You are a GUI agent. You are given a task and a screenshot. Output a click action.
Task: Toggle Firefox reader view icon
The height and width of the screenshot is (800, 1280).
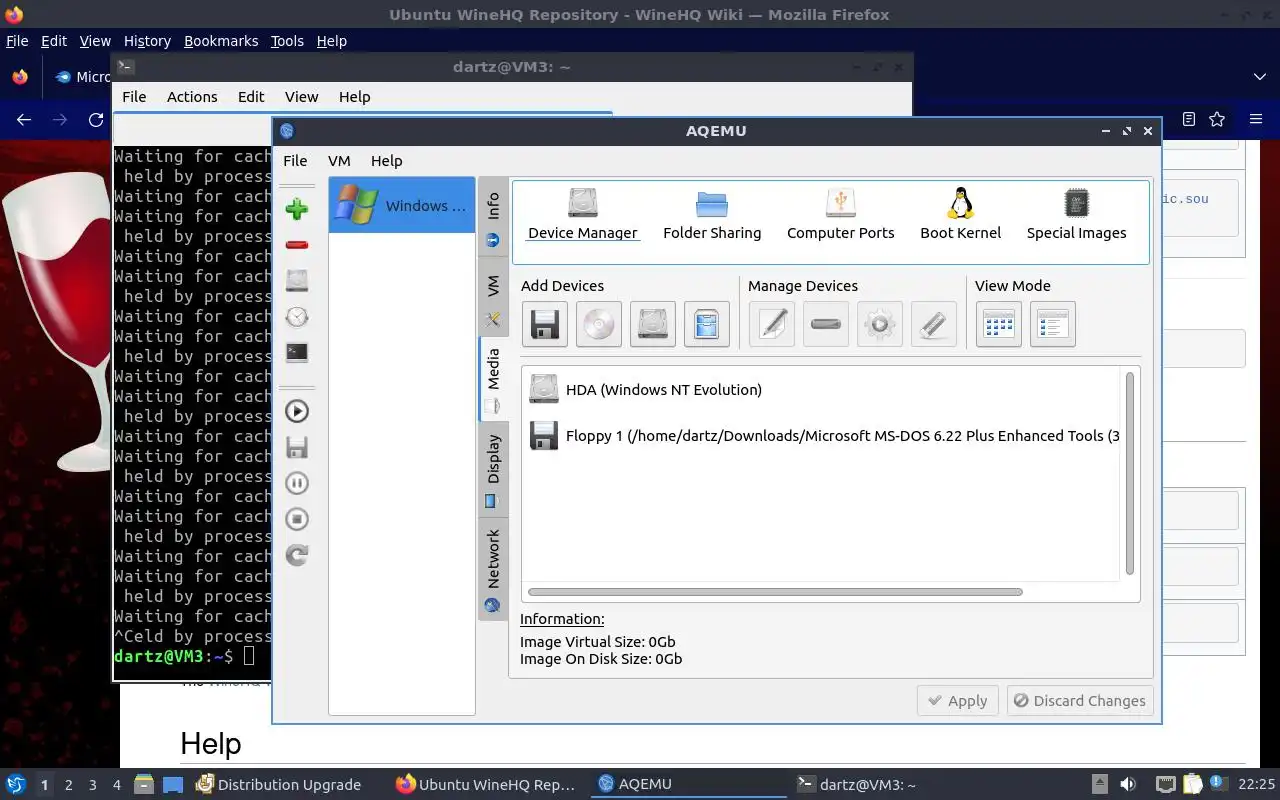point(1189,119)
